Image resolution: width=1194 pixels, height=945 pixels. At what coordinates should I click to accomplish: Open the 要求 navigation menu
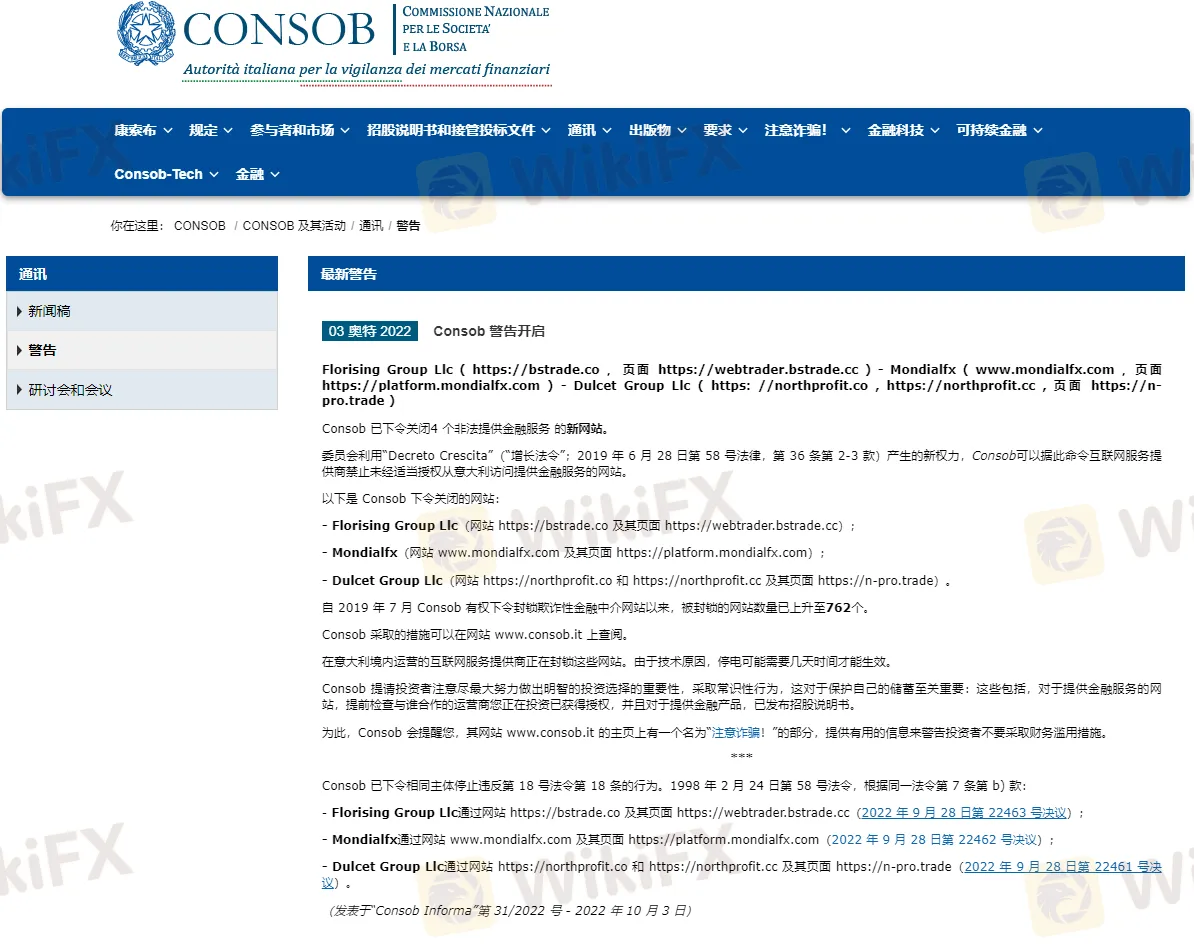(717, 130)
